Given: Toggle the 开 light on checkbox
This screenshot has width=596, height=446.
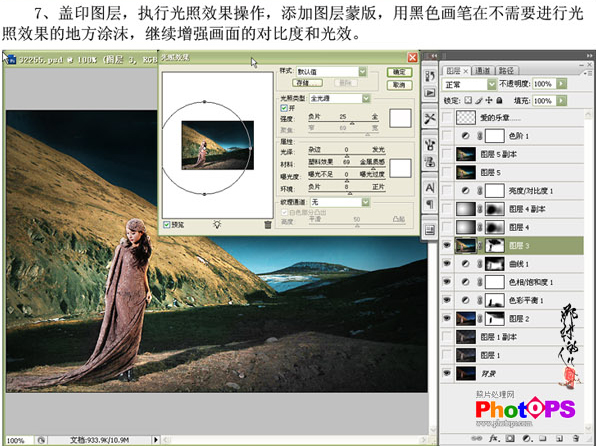Looking at the screenshot, I should [284, 108].
